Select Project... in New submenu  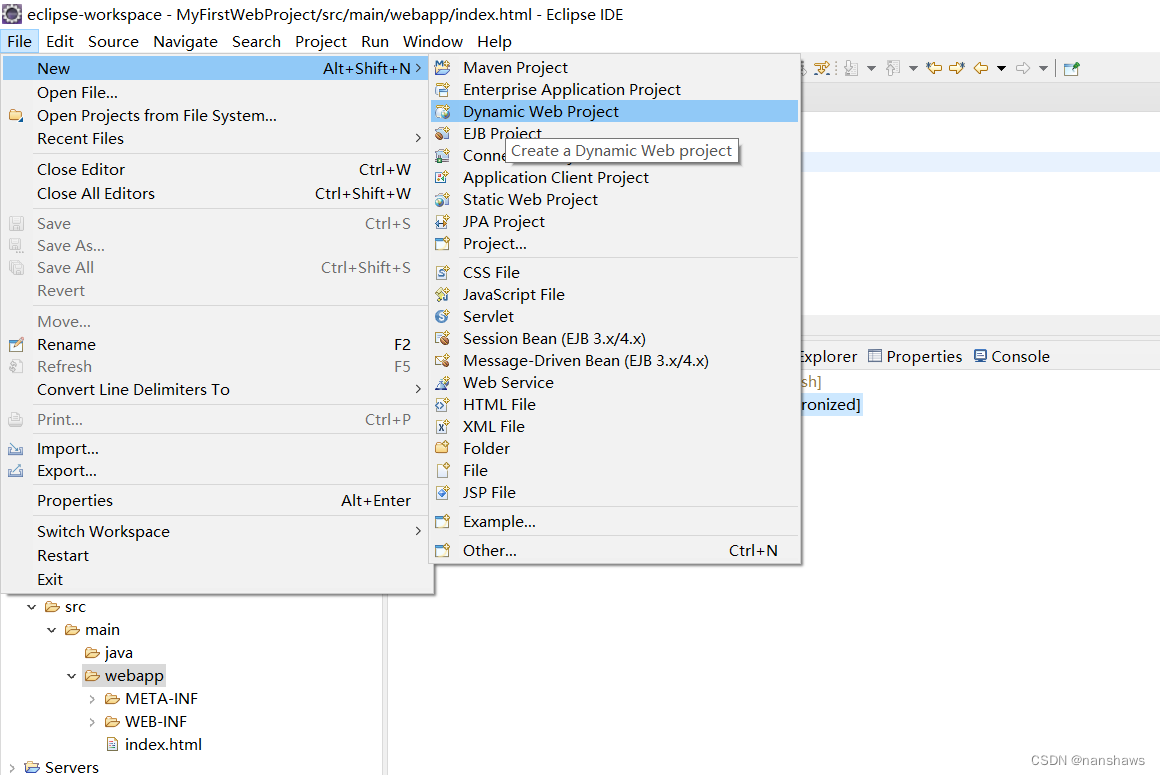click(x=615, y=243)
